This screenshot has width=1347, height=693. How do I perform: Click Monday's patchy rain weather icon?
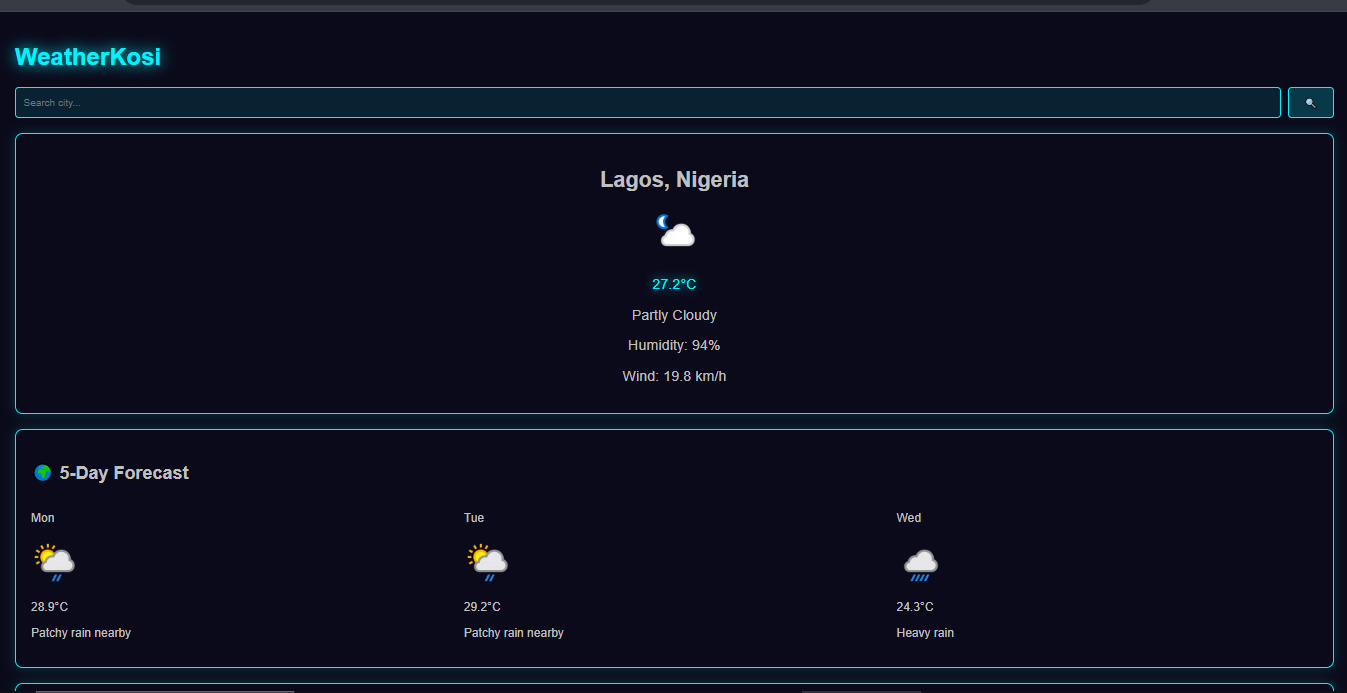[54, 561]
